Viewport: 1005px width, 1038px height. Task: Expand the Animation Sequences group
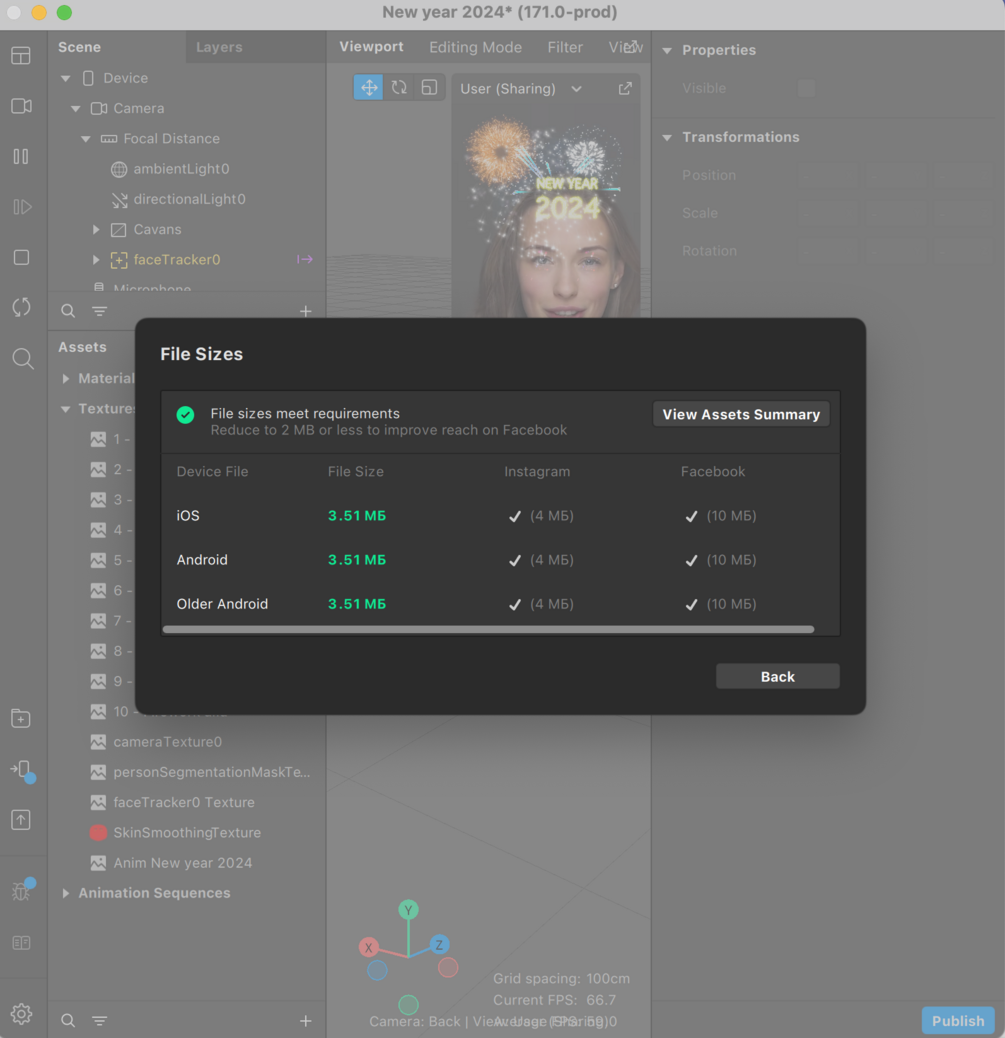(x=66, y=893)
